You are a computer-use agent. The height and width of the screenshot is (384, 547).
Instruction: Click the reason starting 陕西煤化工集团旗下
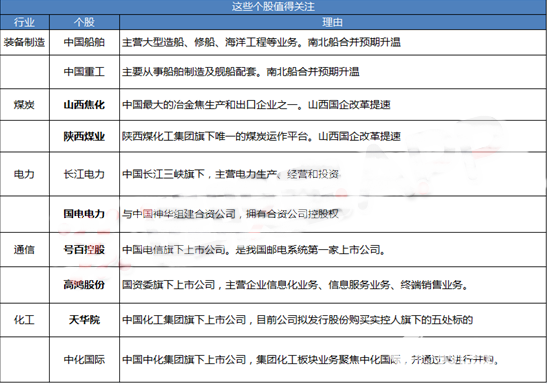click(x=261, y=136)
